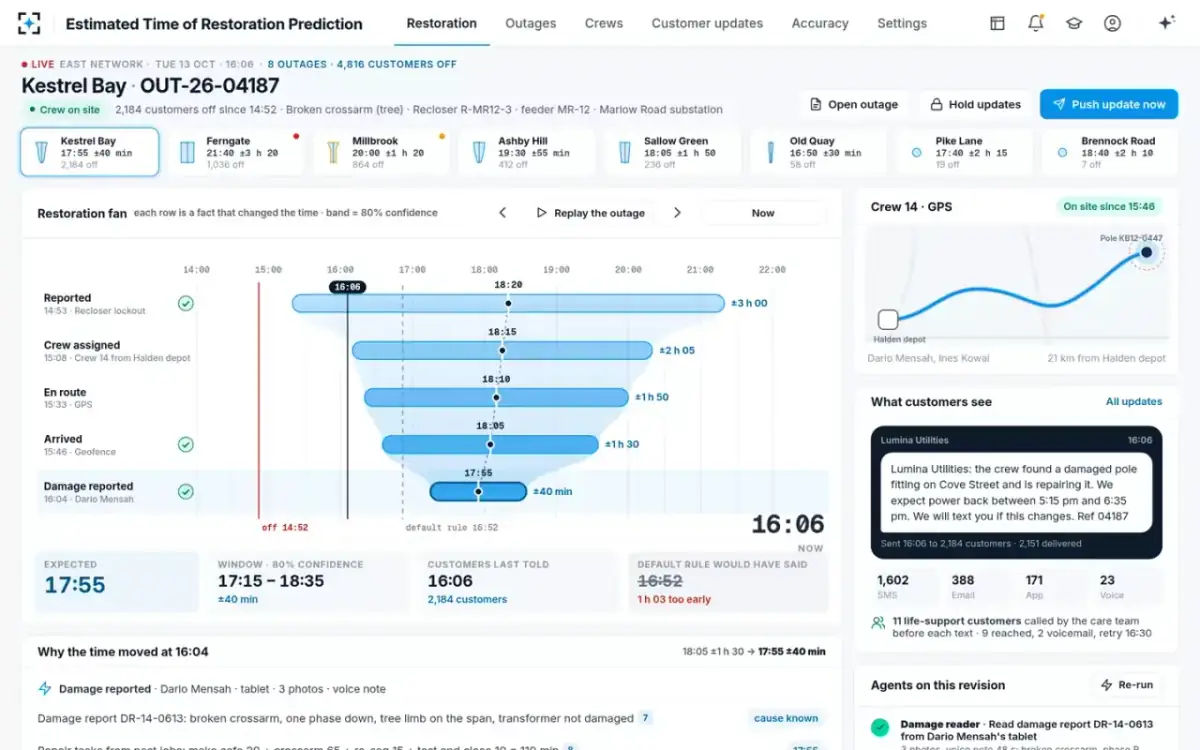Click the app logo icon
Image resolution: width=1200 pixels, height=750 pixels.
[x=30, y=23]
